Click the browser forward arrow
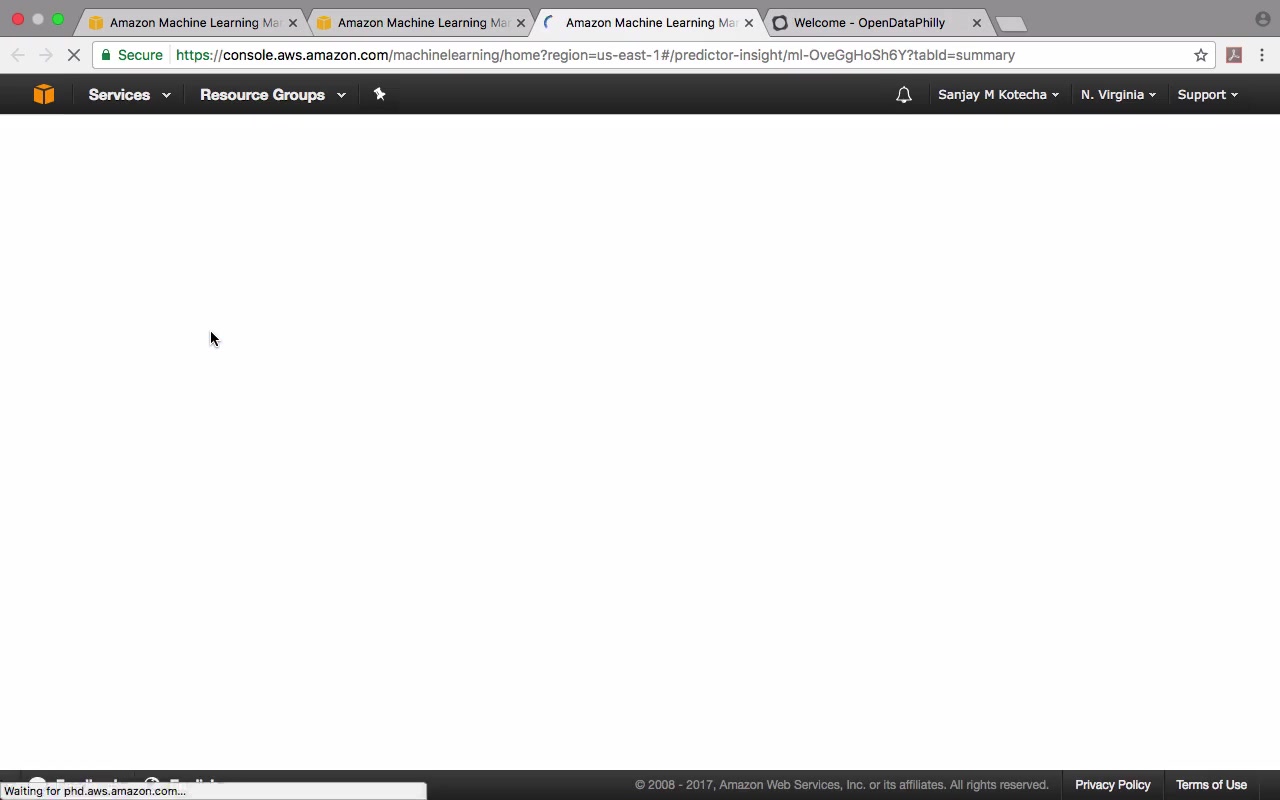1280x800 pixels. (45, 55)
